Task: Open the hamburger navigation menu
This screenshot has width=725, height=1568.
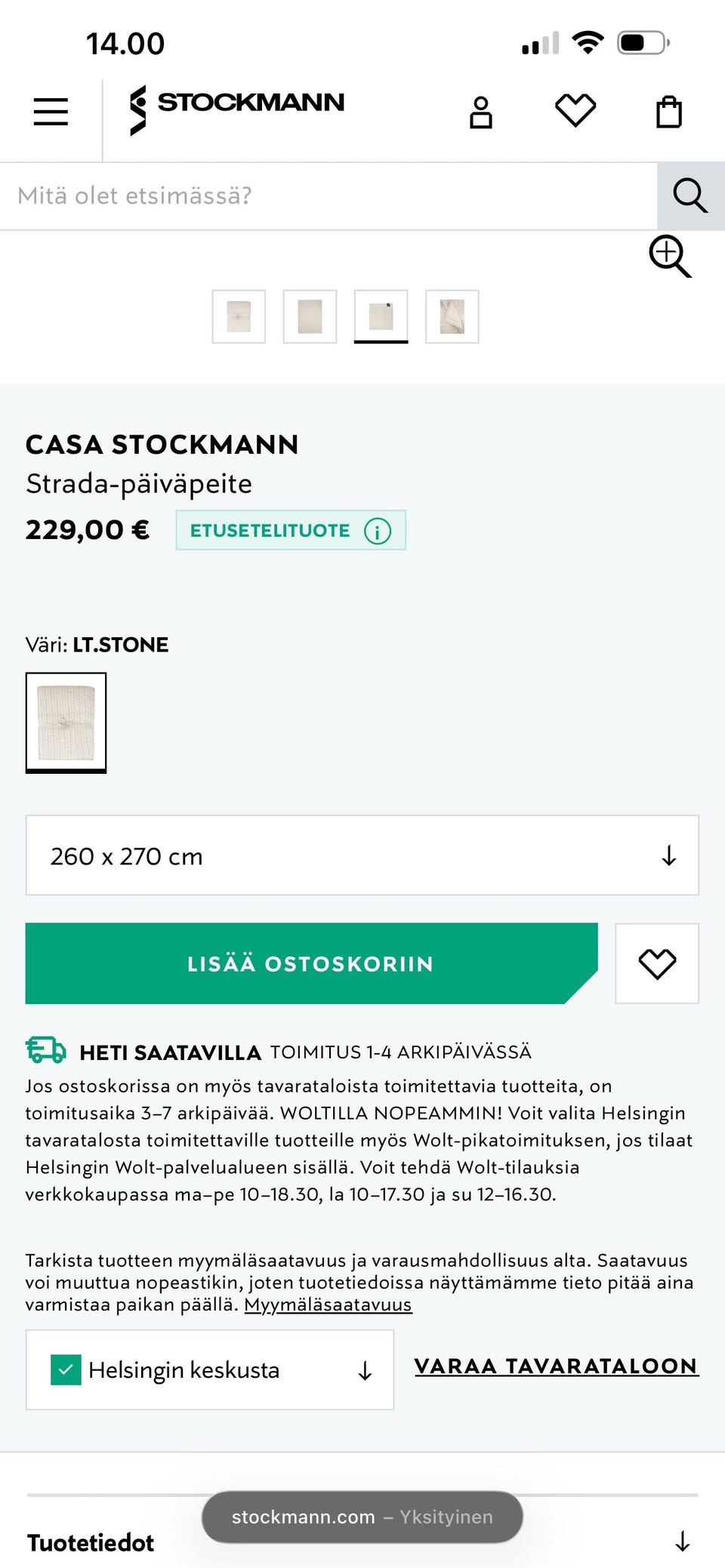Action: pyautogui.click(x=51, y=112)
